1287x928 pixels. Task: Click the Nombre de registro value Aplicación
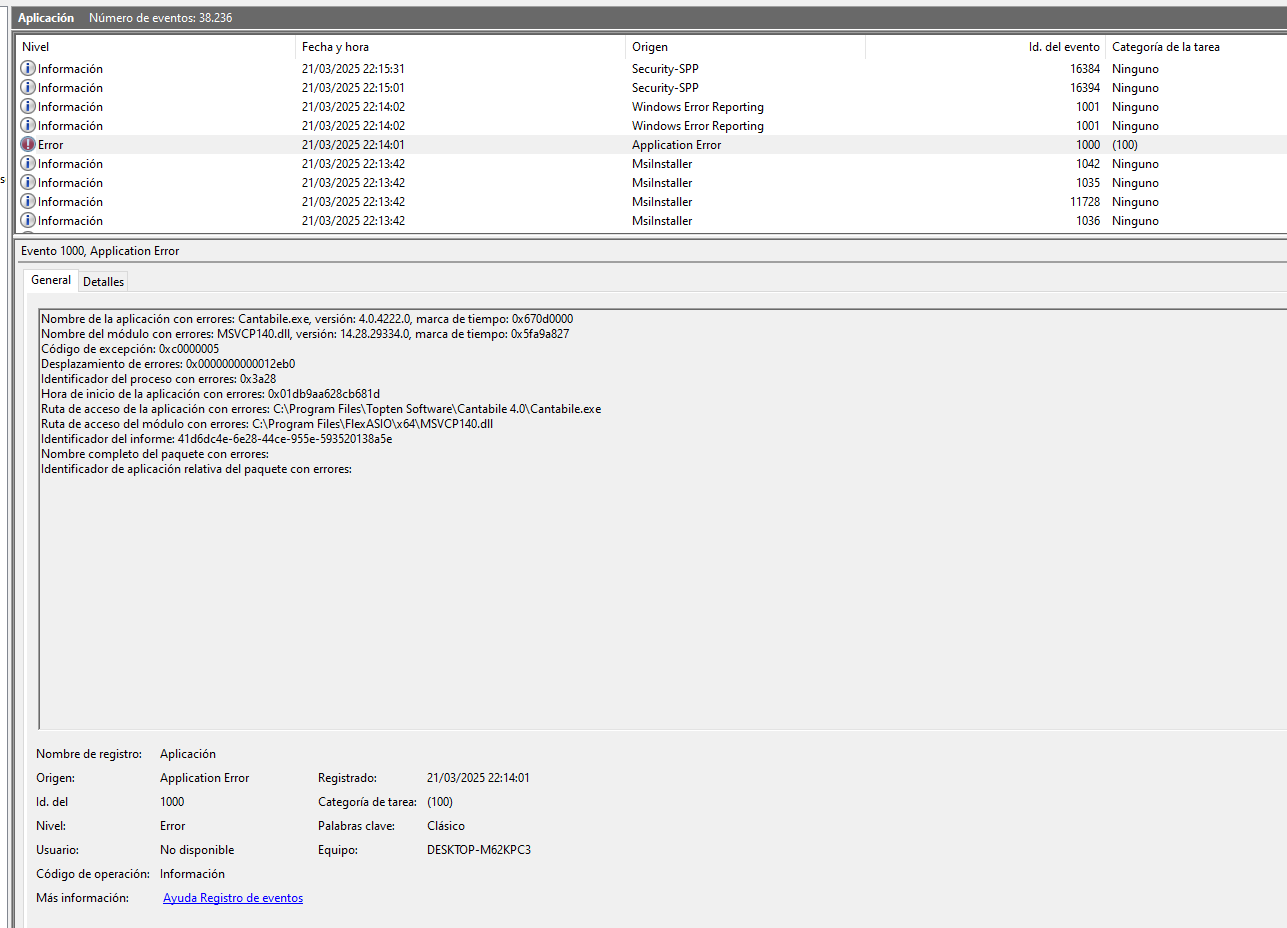[x=188, y=754]
